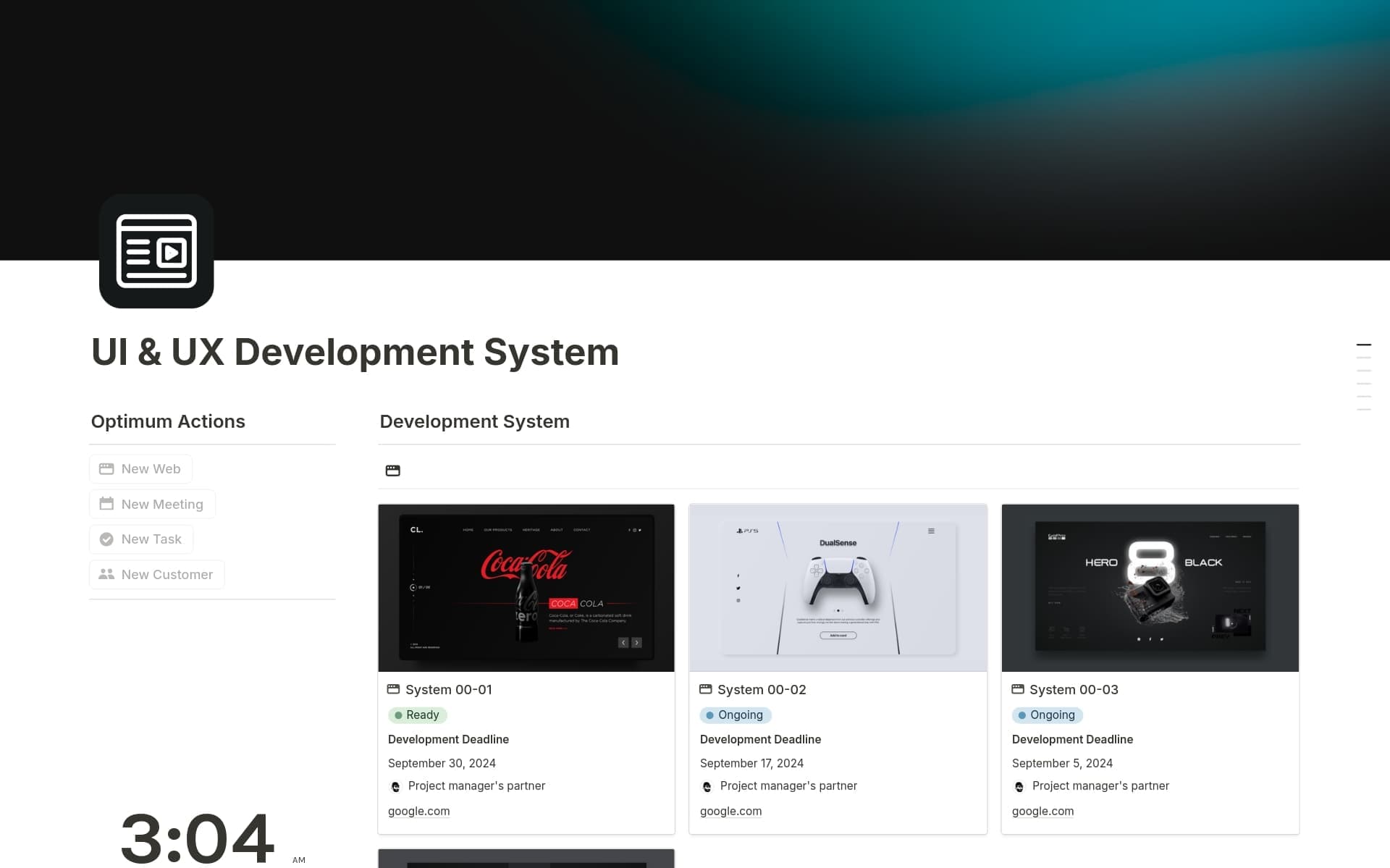This screenshot has width=1390, height=868.
Task: Jump to top using first table-of-contents marker
Action: point(1364,345)
